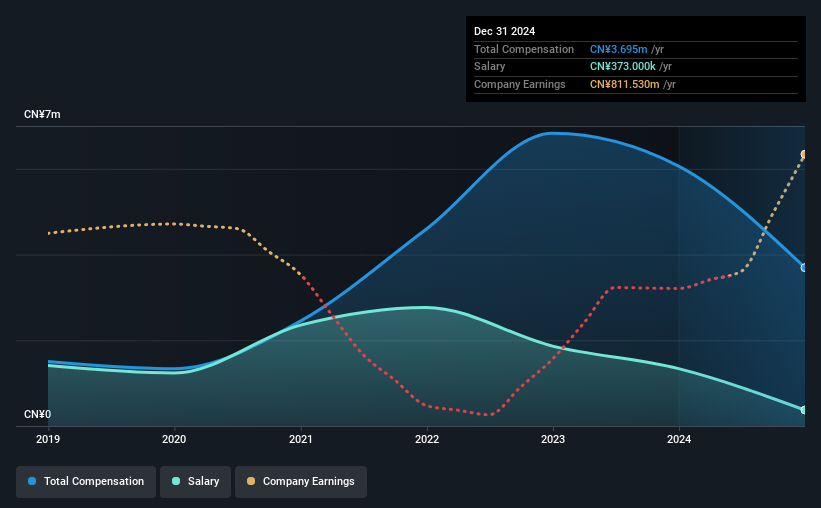Click the Dec 31 2024 tooltip date
Screen dimensions: 821x508
coord(504,31)
